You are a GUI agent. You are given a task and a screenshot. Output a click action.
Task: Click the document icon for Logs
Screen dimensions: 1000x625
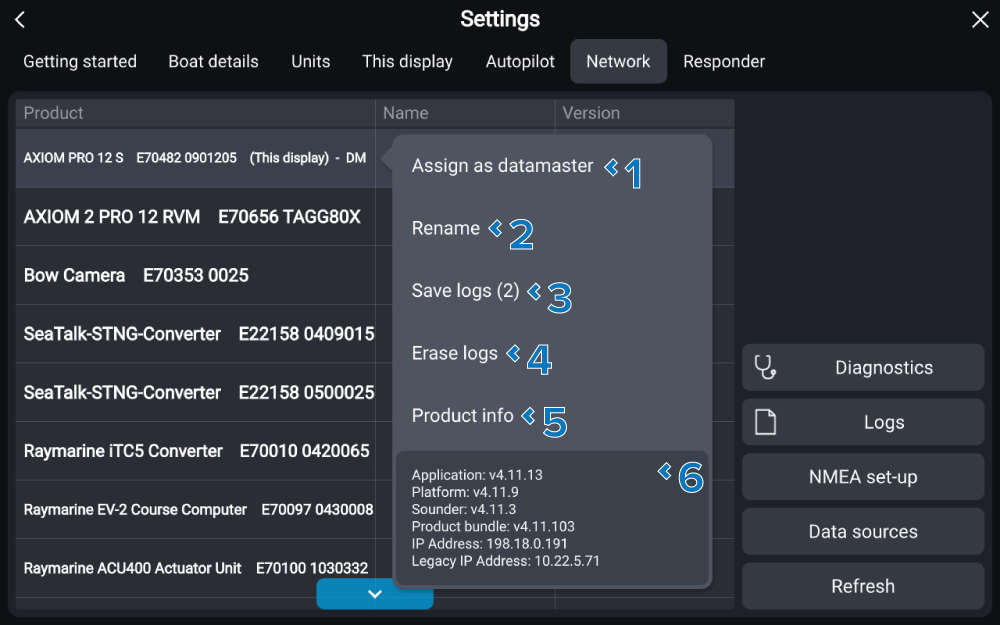pos(765,423)
